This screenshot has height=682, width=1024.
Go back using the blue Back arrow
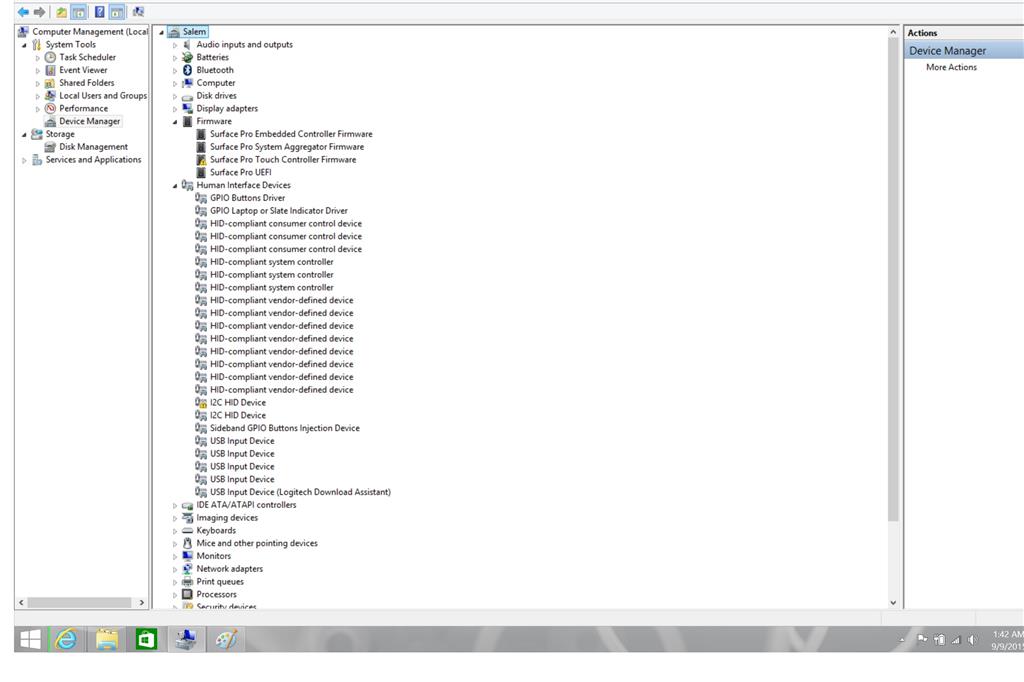click(24, 12)
